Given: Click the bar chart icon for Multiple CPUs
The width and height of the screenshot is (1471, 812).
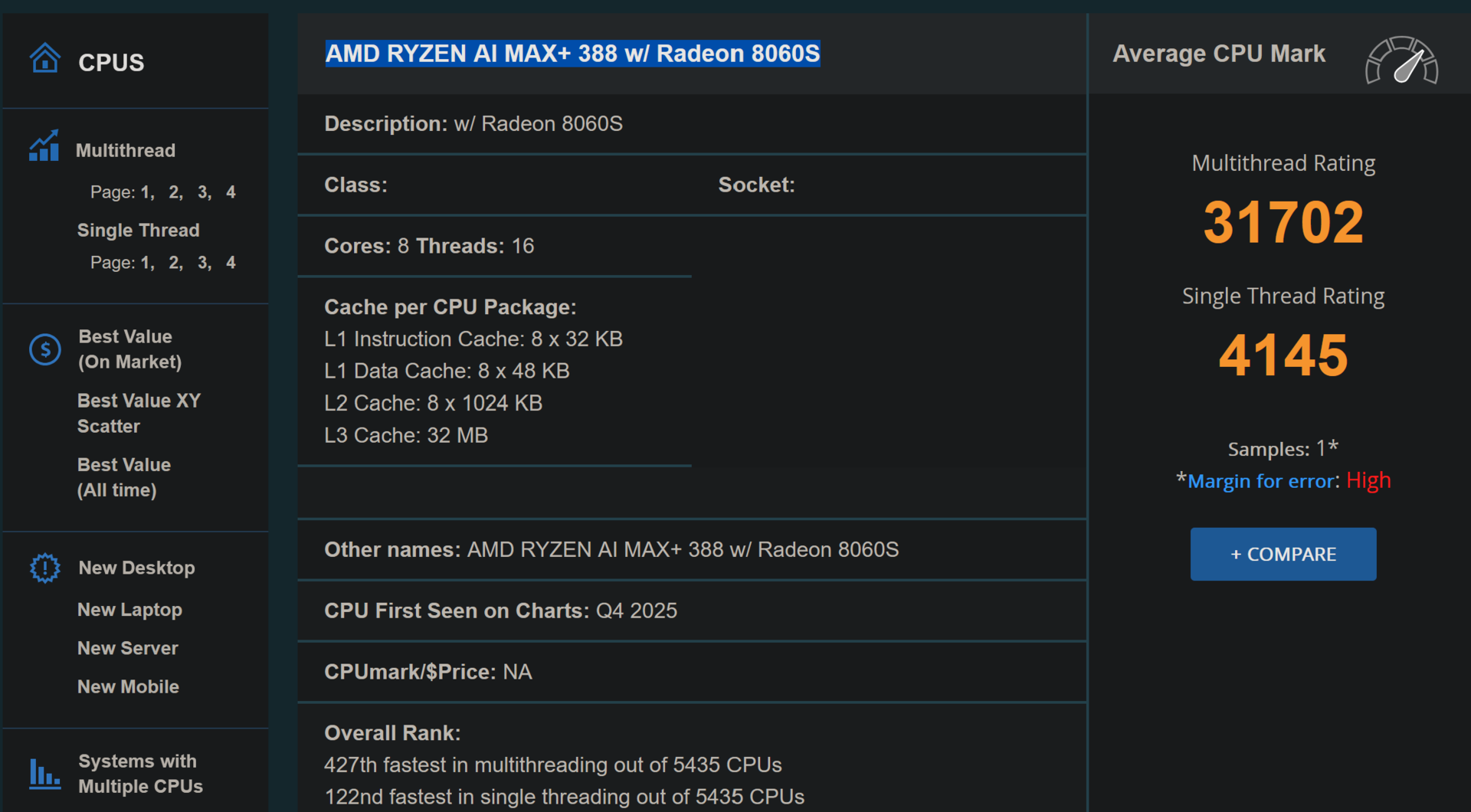Looking at the screenshot, I should click(44, 773).
